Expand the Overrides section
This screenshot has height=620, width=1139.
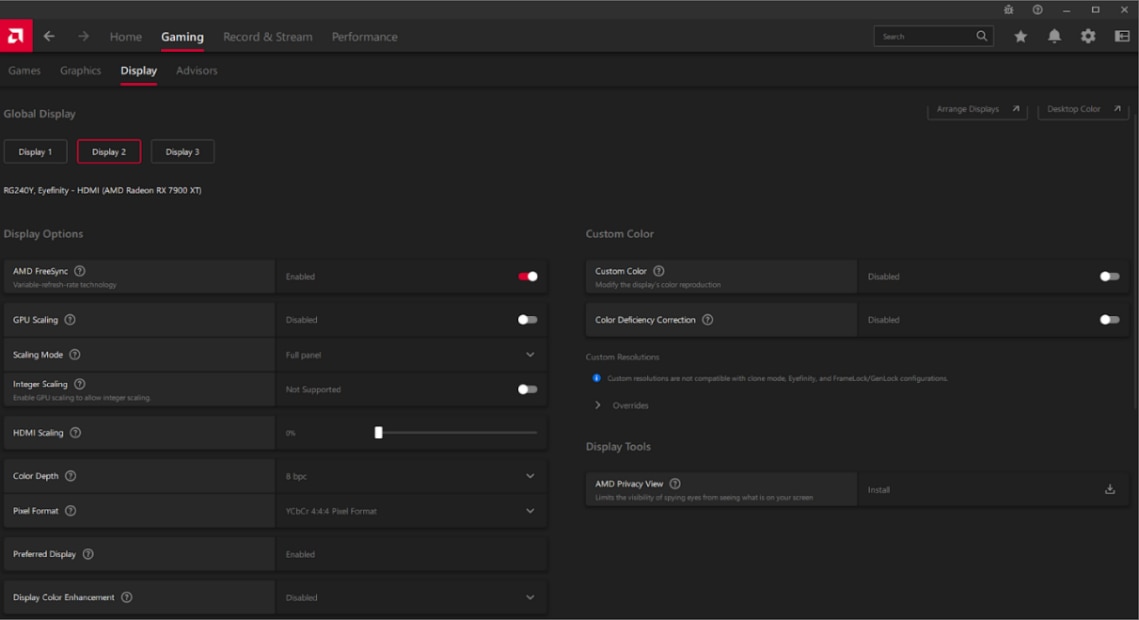click(x=598, y=405)
